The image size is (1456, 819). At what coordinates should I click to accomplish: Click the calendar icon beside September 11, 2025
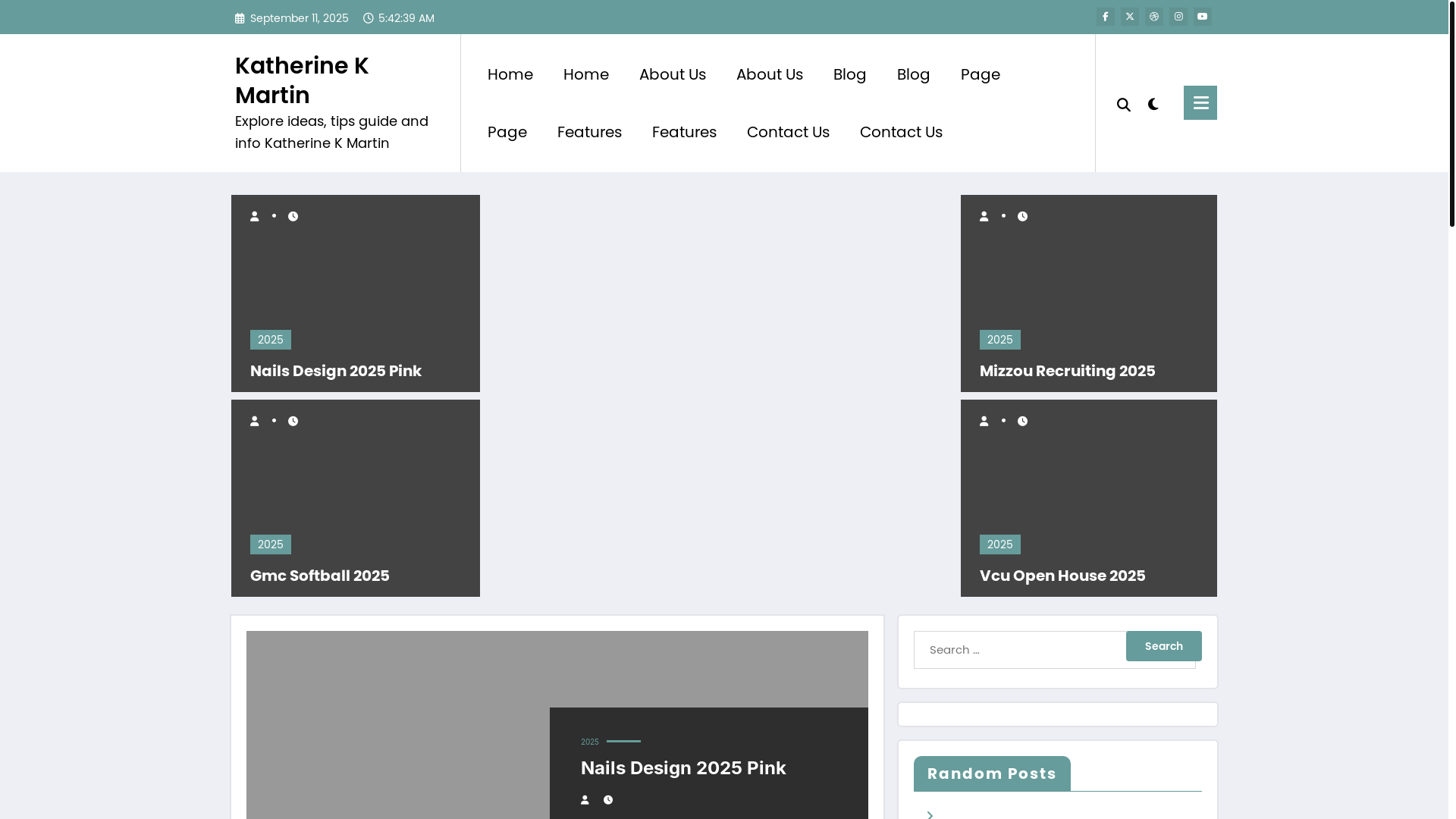240,18
